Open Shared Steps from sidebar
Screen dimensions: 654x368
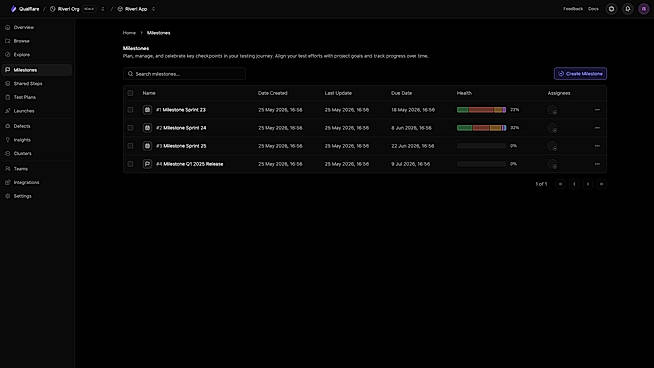(37, 83)
